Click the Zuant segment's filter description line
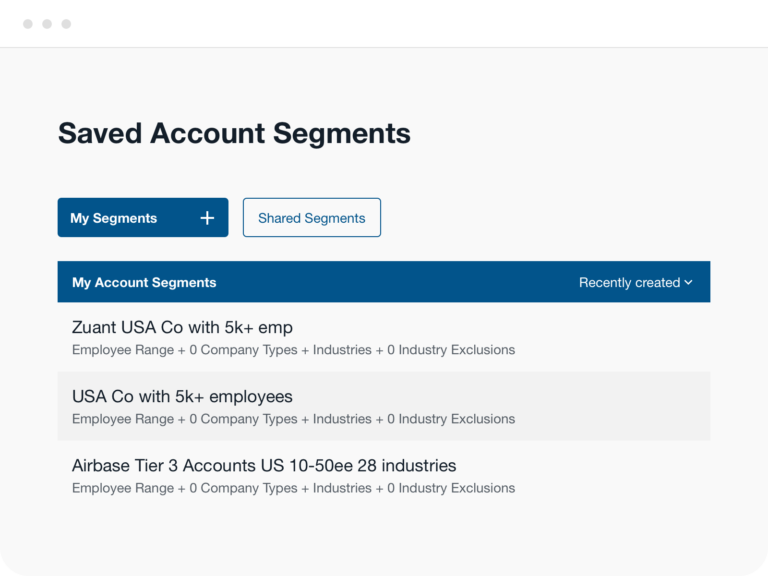This screenshot has width=768, height=576. pos(293,350)
